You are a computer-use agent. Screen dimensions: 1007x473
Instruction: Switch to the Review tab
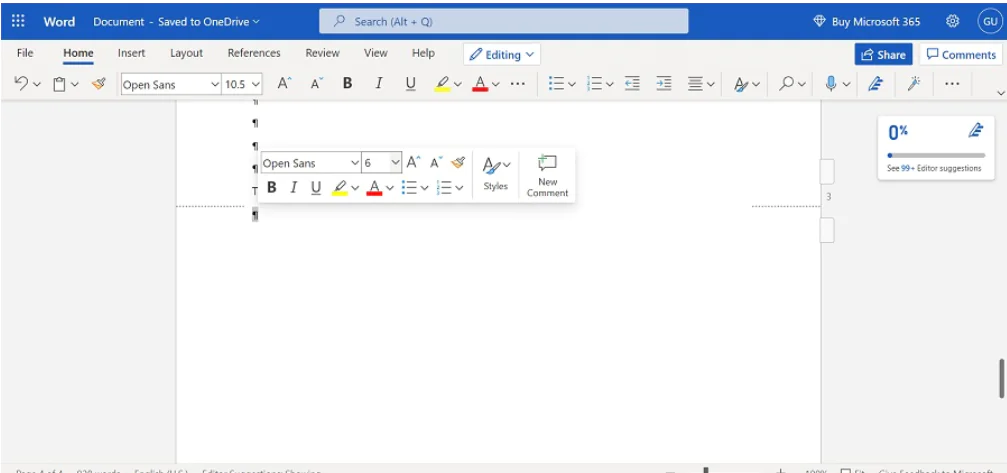click(322, 53)
